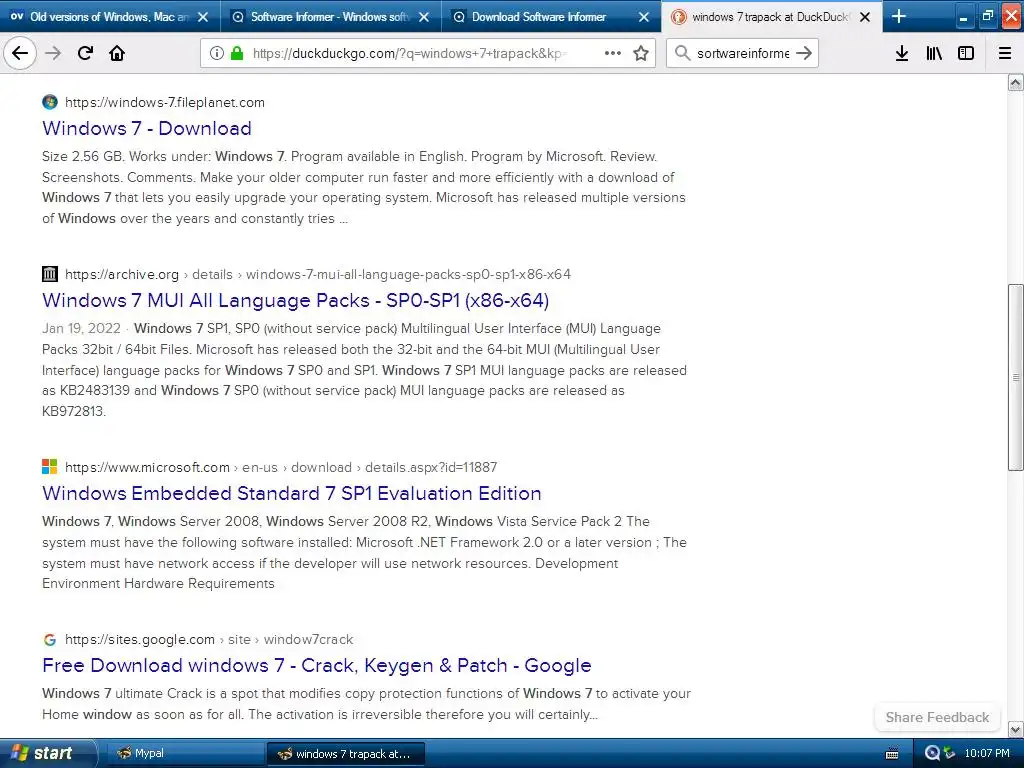
Task: Click the KB972813 text in snippet
Action: point(73,411)
